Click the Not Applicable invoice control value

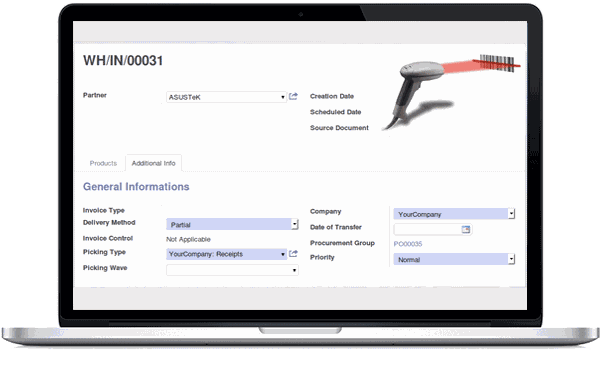pos(188,239)
